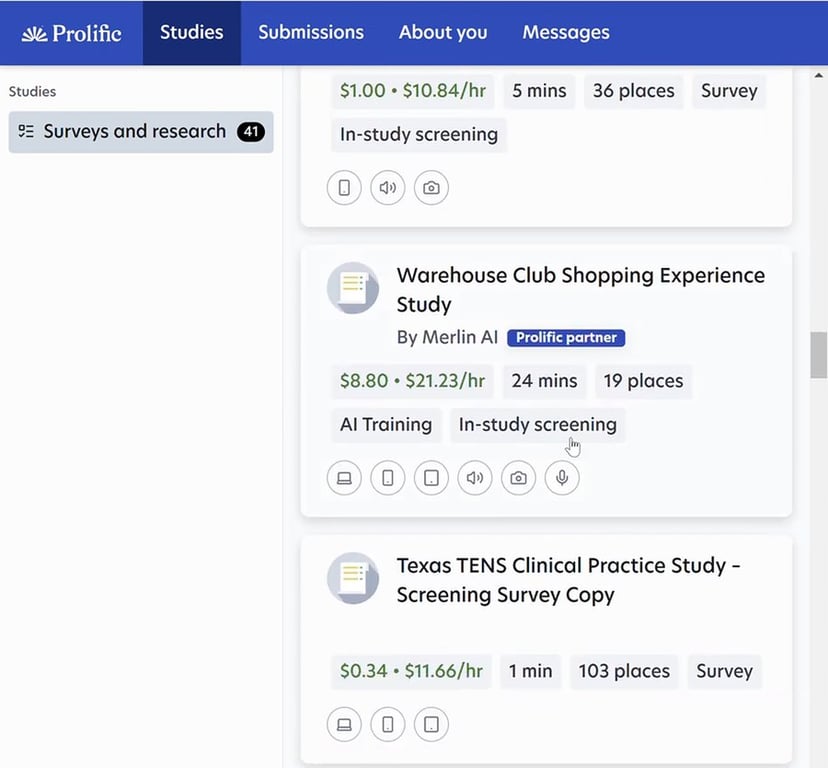This screenshot has height=768, width=828.
Task: Click In-study screening tag in Warehouse study
Action: point(538,425)
